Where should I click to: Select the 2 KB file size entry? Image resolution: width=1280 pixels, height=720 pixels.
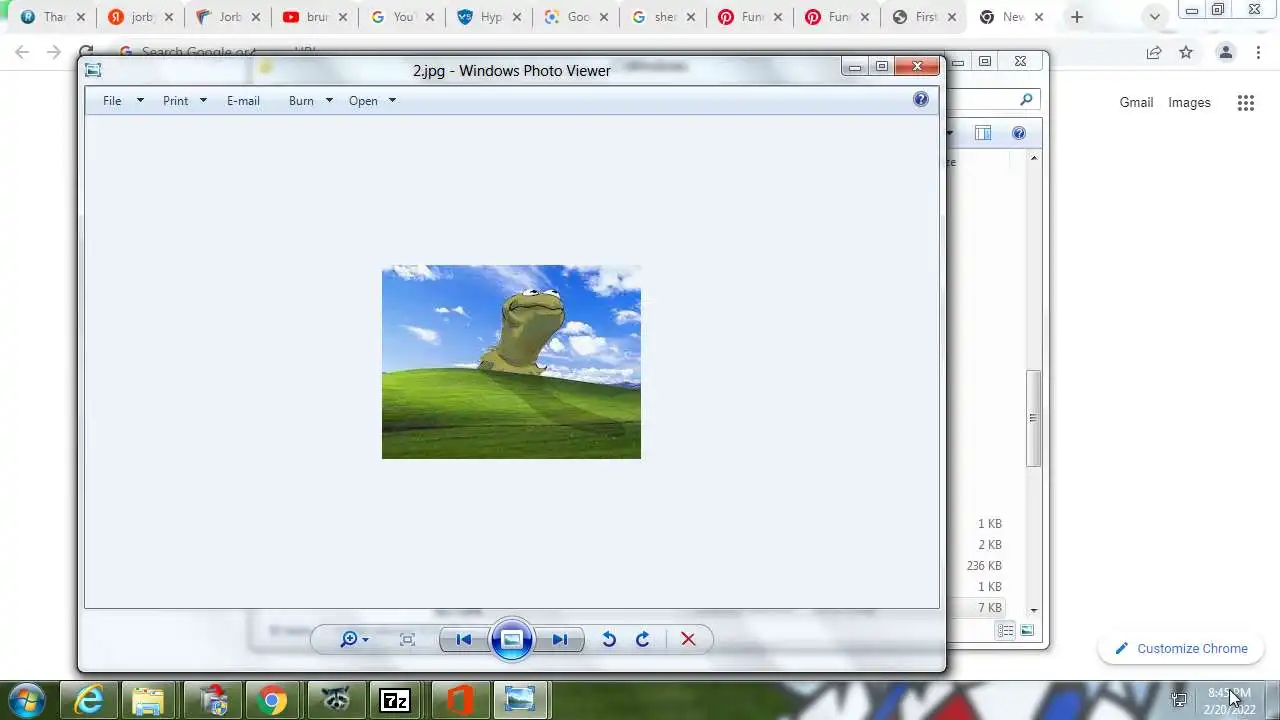click(x=990, y=545)
